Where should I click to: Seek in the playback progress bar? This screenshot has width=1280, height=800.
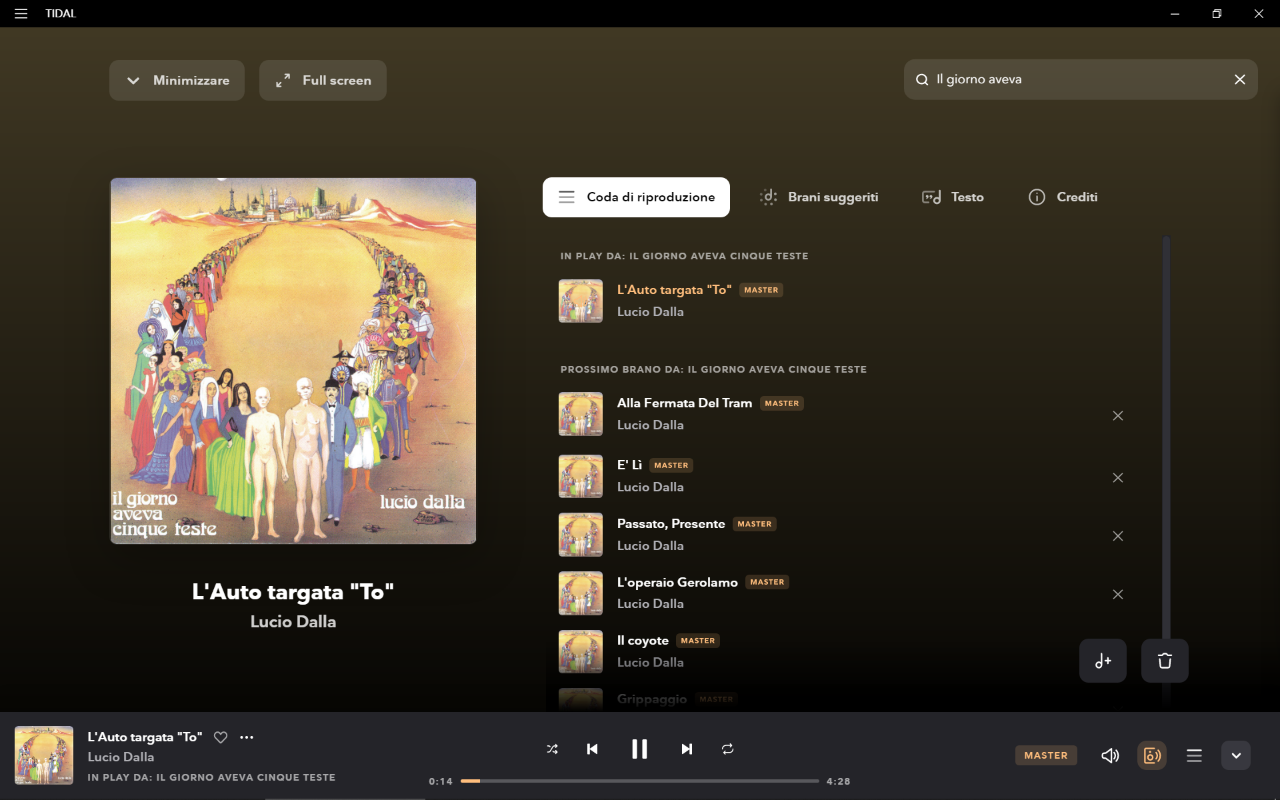tap(640, 781)
